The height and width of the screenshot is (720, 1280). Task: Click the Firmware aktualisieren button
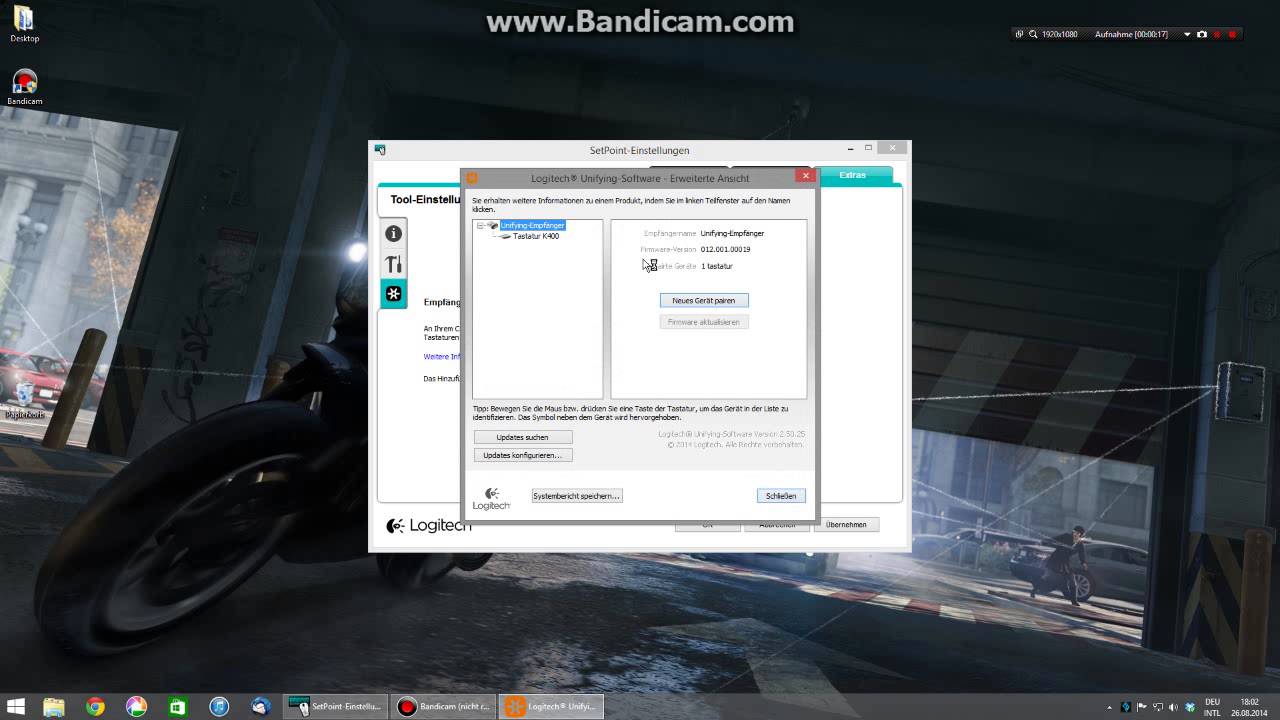[704, 322]
